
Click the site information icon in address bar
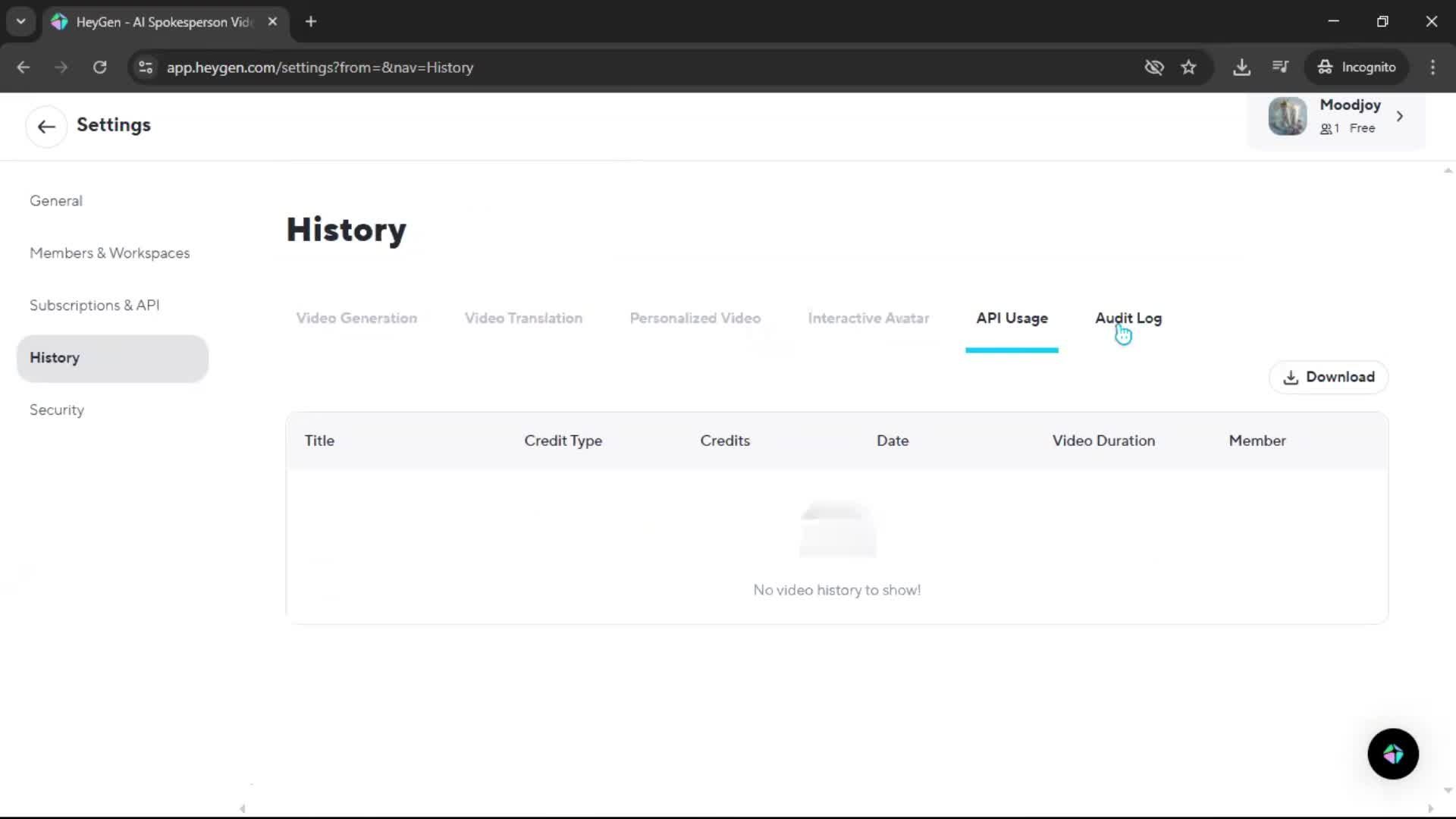click(146, 67)
